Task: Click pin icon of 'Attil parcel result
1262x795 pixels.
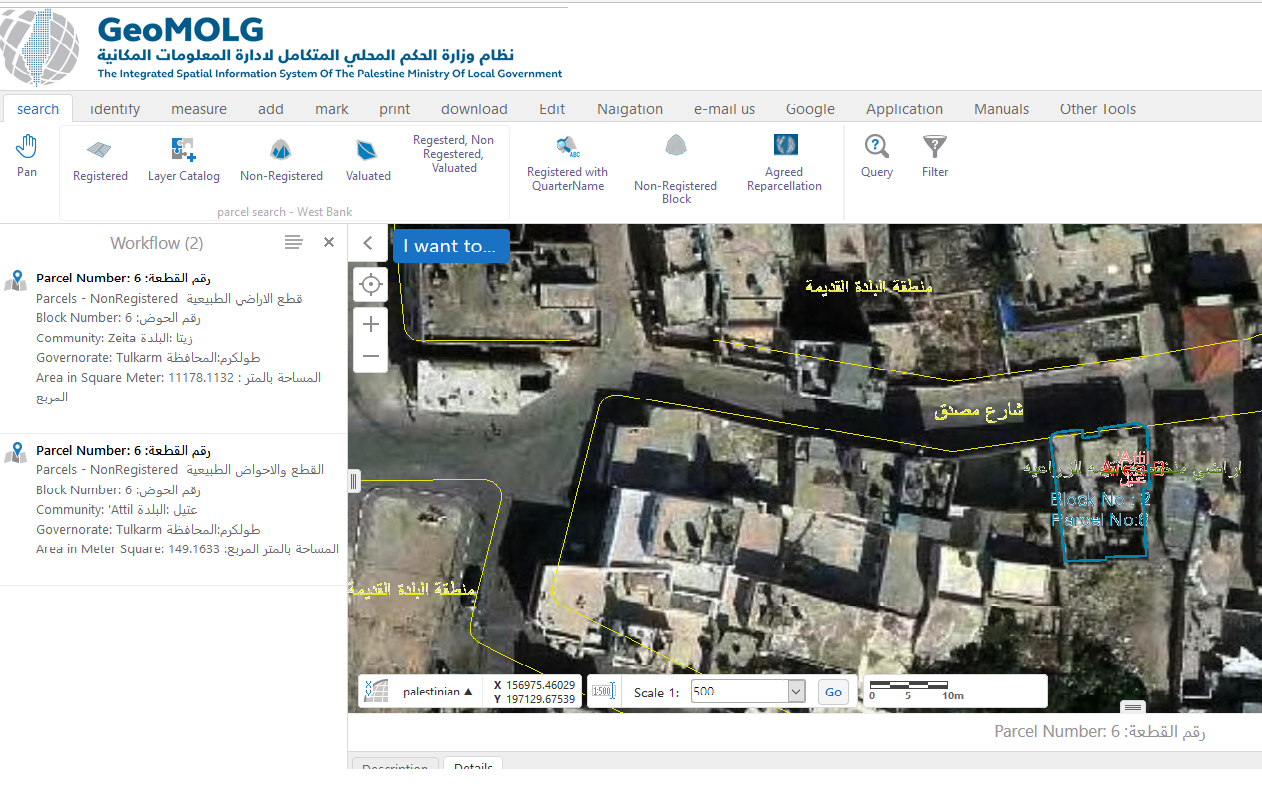Action: [x=15, y=452]
